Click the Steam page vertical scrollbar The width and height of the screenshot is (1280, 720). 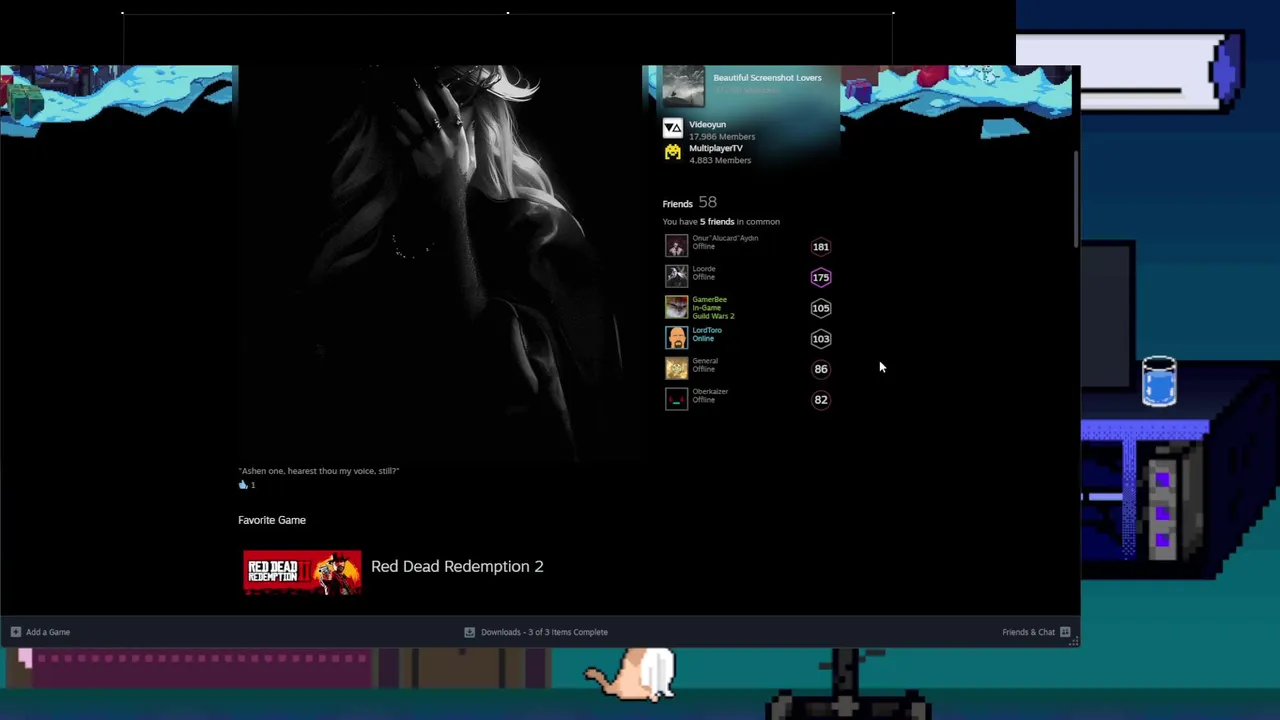pyautogui.click(x=1076, y=200)
